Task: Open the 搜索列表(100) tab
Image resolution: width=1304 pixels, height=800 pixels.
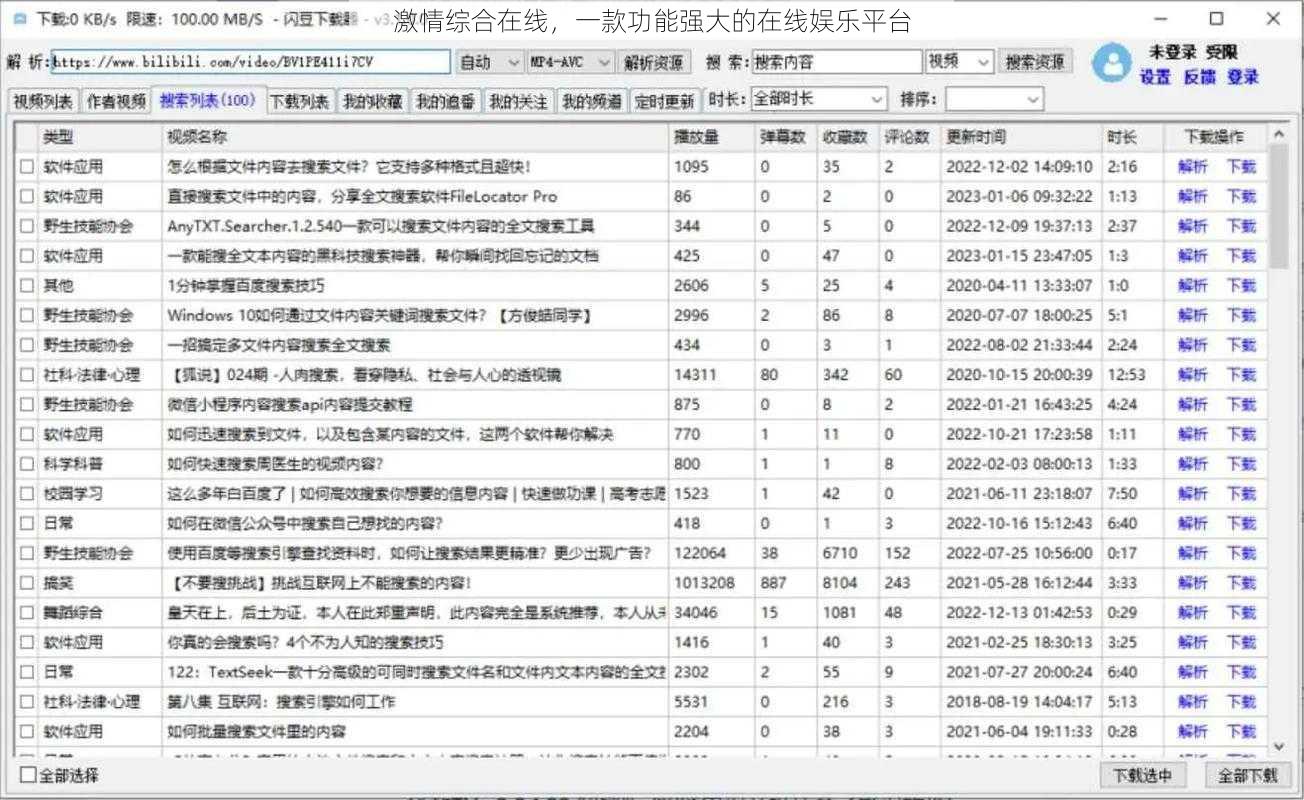Action: coord(208,100)
